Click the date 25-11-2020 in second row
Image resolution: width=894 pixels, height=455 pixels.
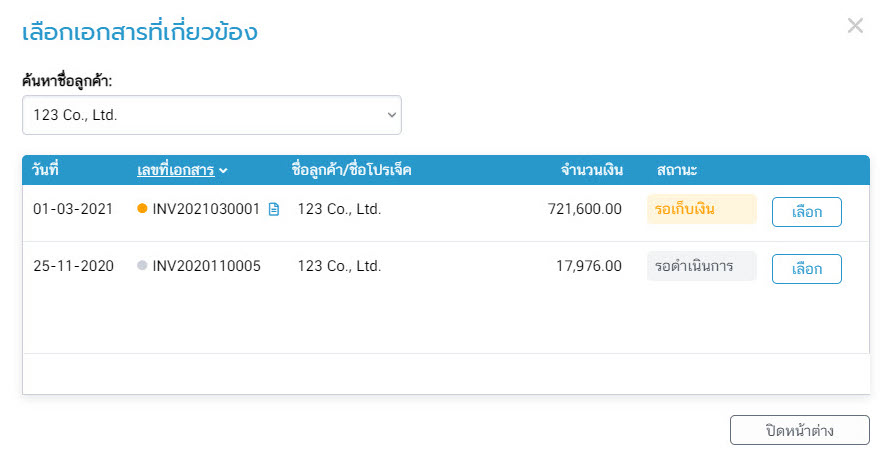tap(73, 267)
